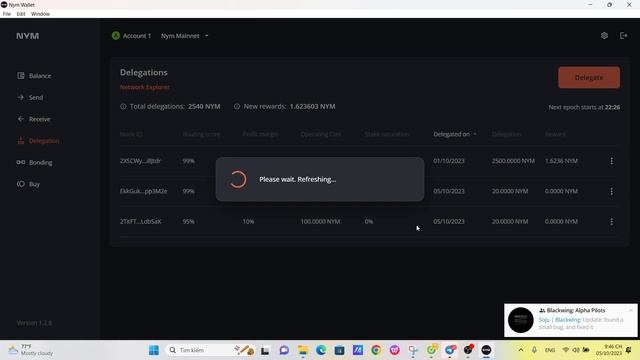This screenshot has height=360, width=640.
Task: Click the ENG language indicator
Action: tap(550, 350)
